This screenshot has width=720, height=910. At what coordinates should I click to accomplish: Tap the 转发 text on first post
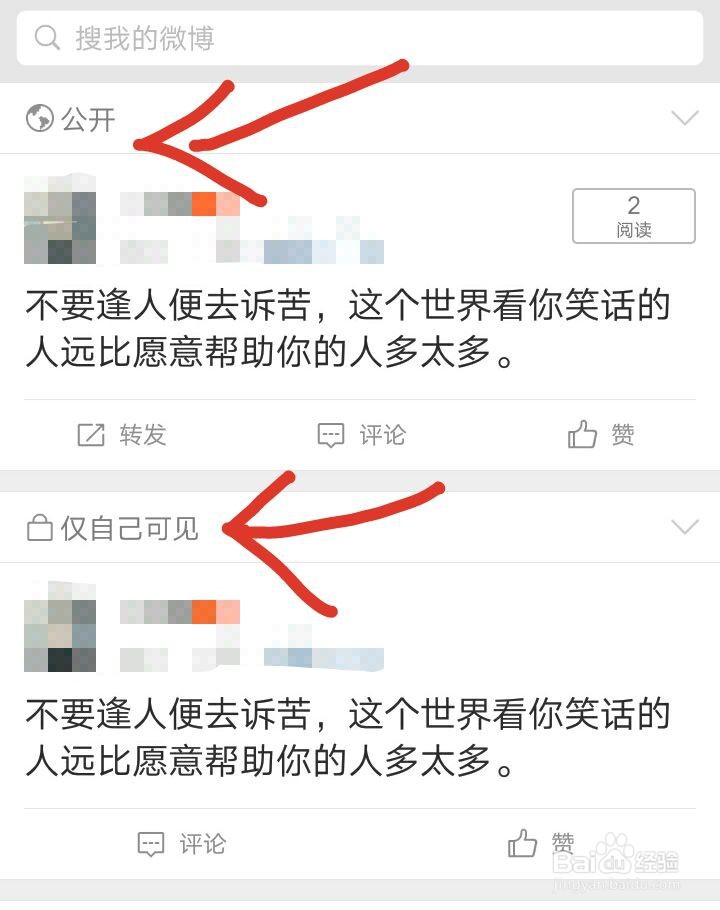pyautogui.click(x=143, y=435)
